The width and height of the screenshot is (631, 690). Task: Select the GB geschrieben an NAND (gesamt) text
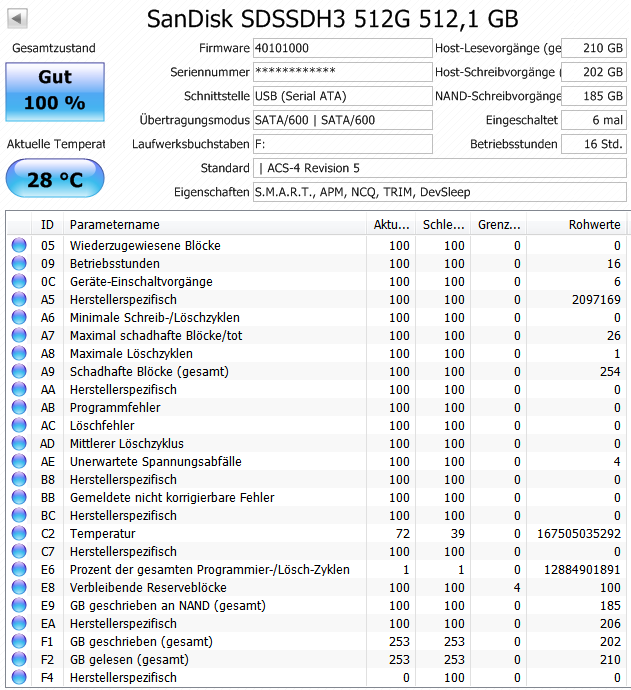(x=168, y=606)
